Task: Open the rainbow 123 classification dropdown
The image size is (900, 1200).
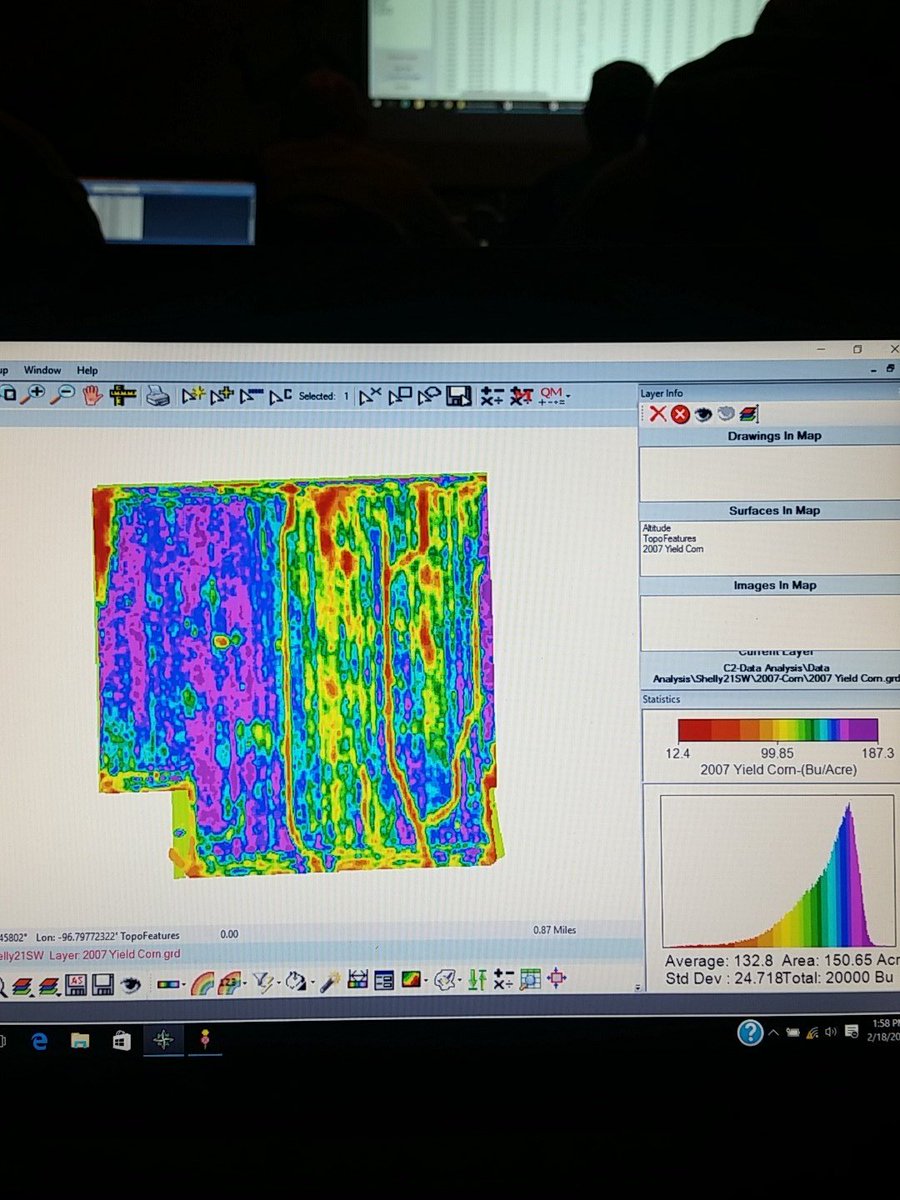Action: [232, 984]
